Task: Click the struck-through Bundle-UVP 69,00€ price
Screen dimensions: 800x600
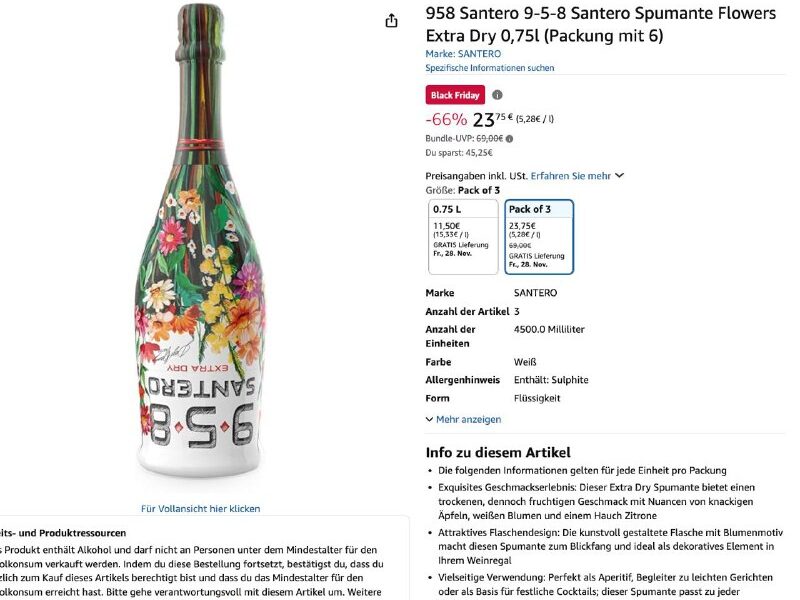Action: tap(489, 138)
